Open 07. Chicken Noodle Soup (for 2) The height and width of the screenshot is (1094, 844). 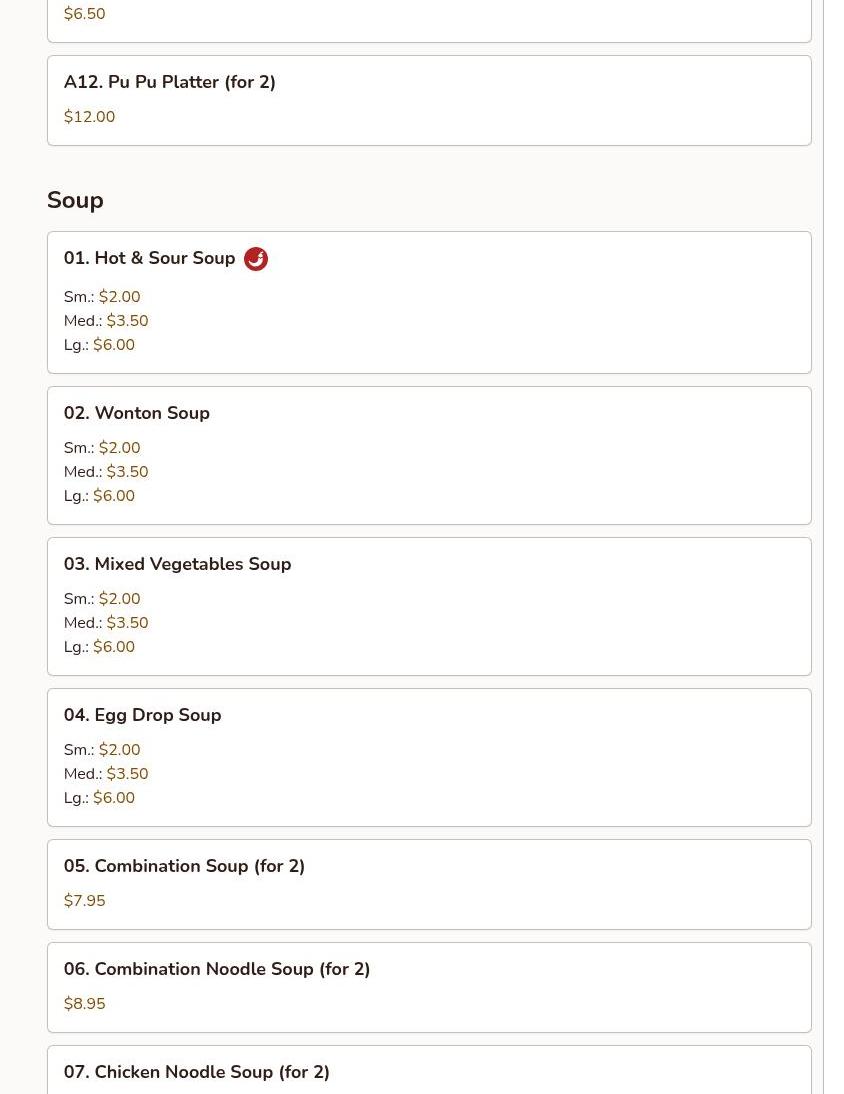(429, 1070)
